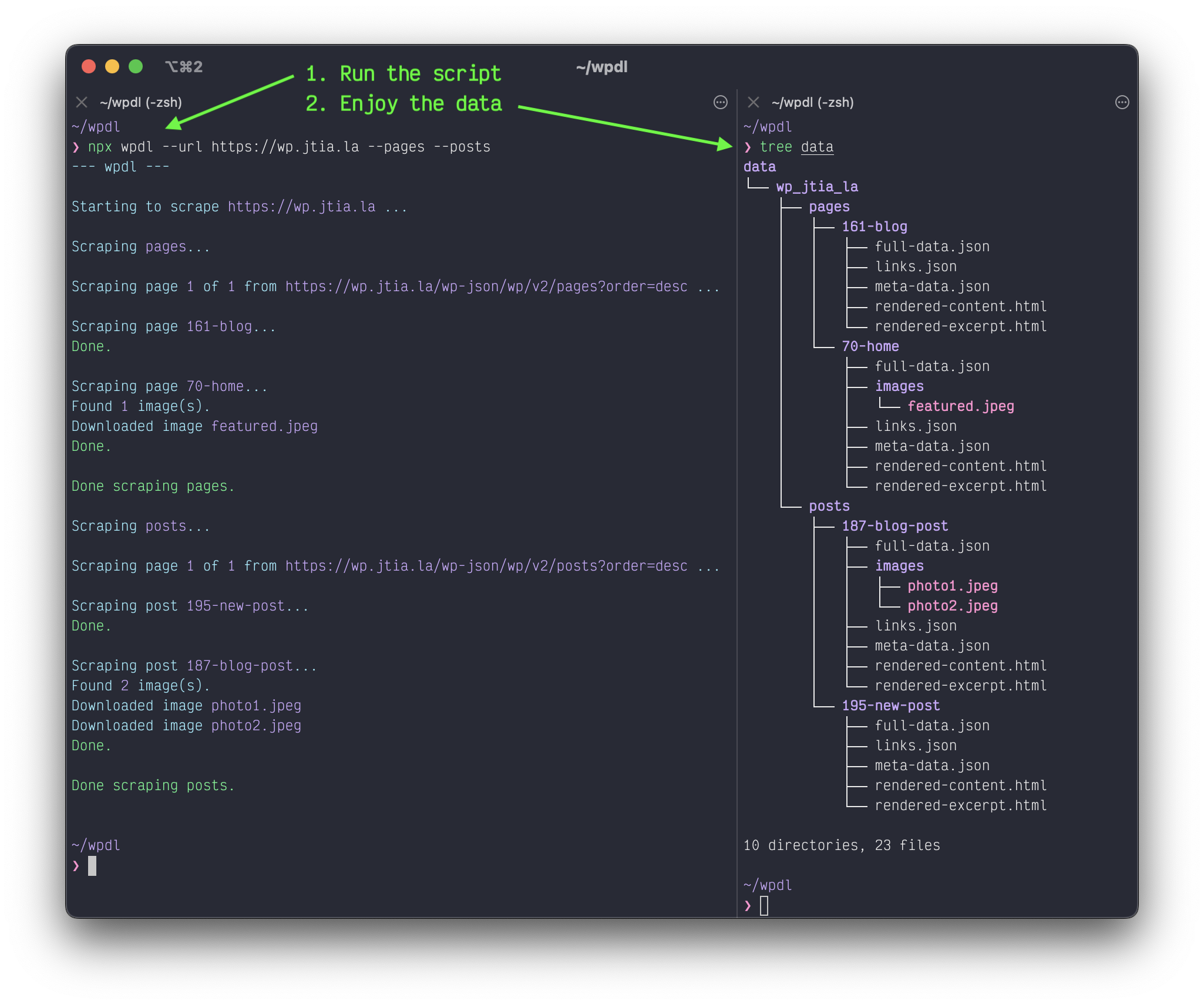Open the posts API URL in scraping output
Viewport: 1204px width, 1005px height.
(x=486, y=566)
